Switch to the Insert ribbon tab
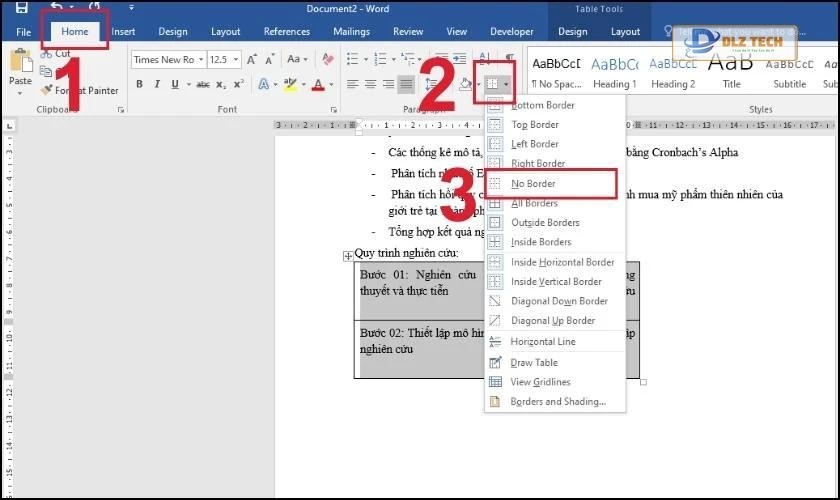The height and width of the screenshot is (500, 840). pos(123,31)
